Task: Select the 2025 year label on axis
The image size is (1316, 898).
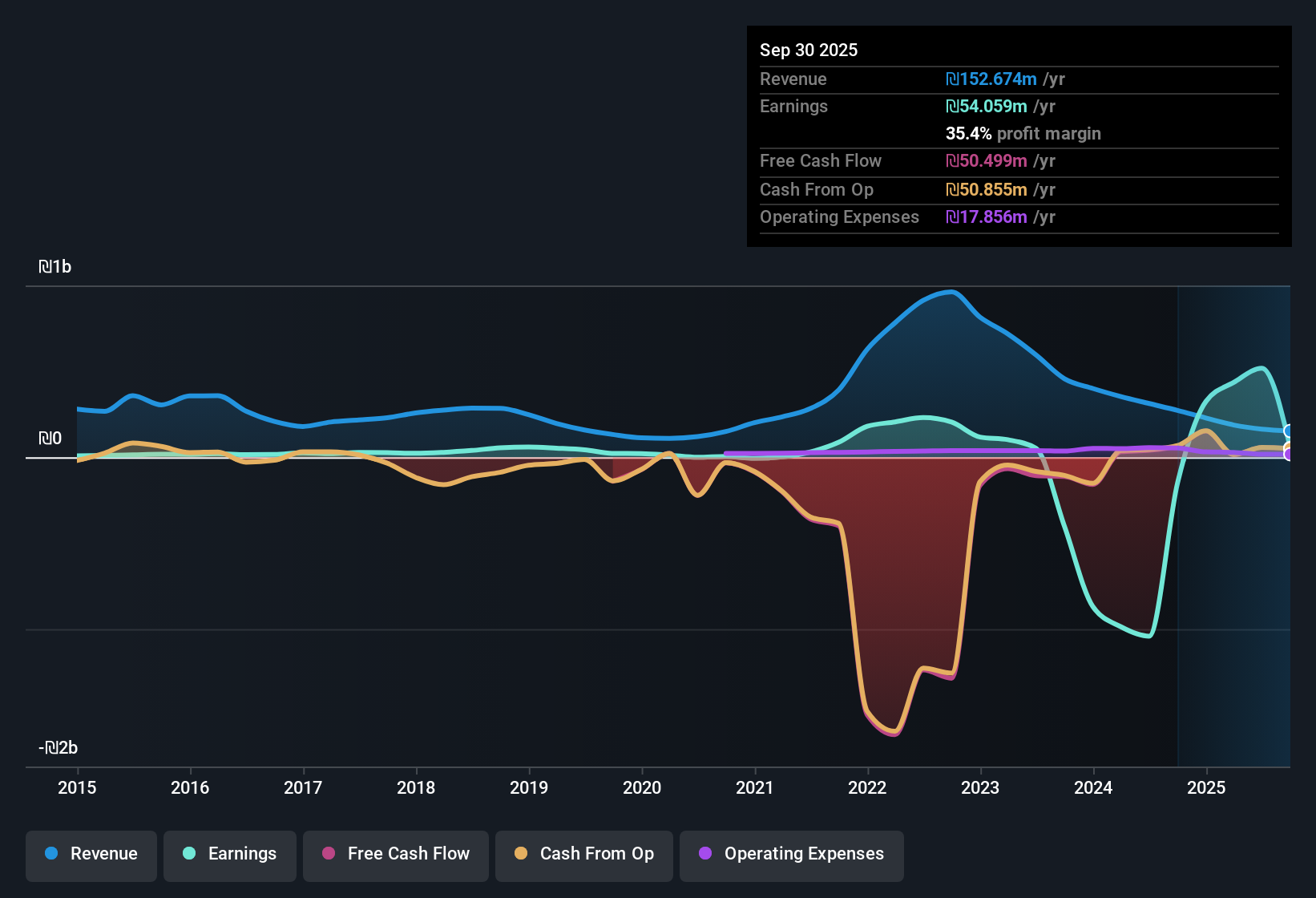Action: [1208, 788]
